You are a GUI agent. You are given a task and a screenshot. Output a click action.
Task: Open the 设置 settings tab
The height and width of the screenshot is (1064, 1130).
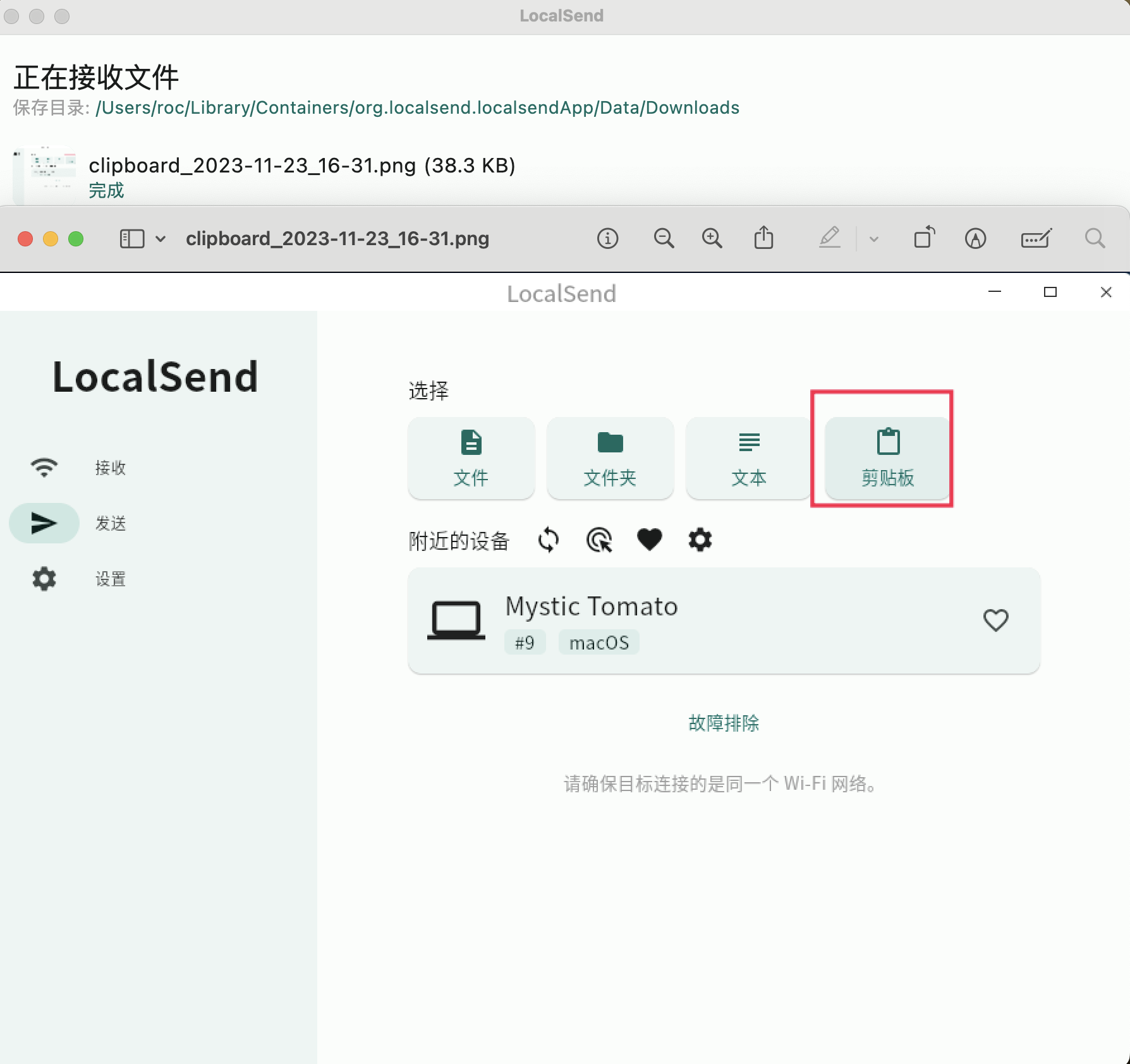tap(78, 579)
